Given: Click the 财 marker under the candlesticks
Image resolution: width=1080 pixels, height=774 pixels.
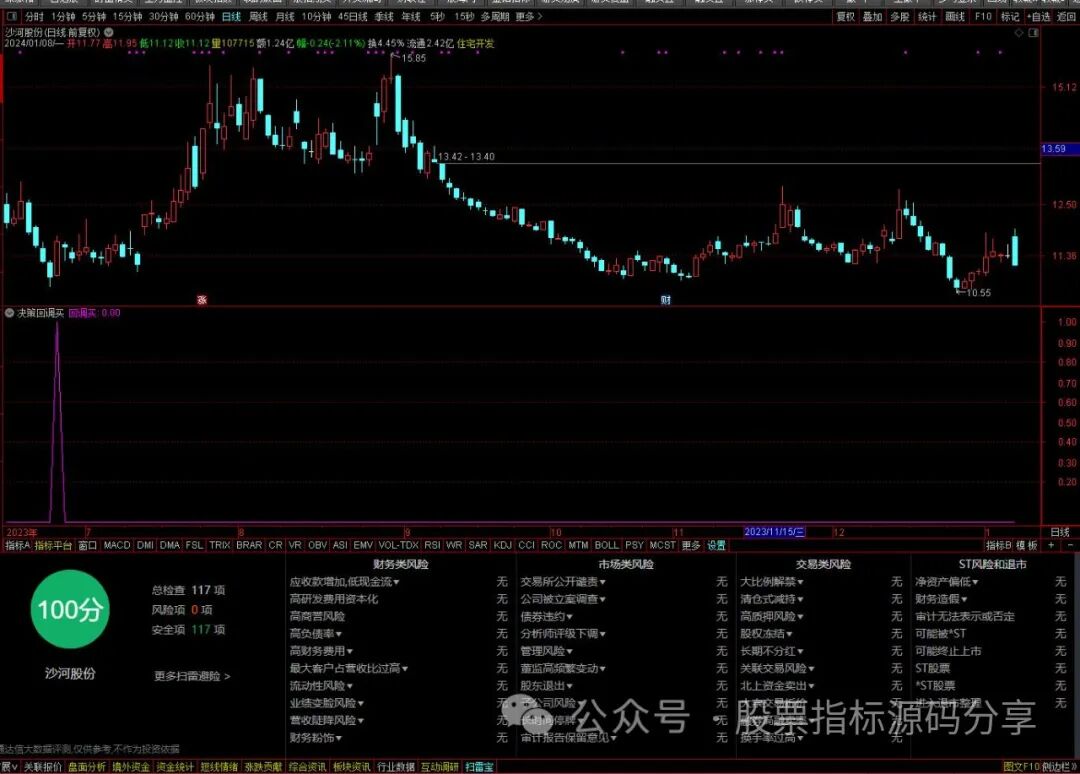Looking at the screenshot, I should 665,300.
